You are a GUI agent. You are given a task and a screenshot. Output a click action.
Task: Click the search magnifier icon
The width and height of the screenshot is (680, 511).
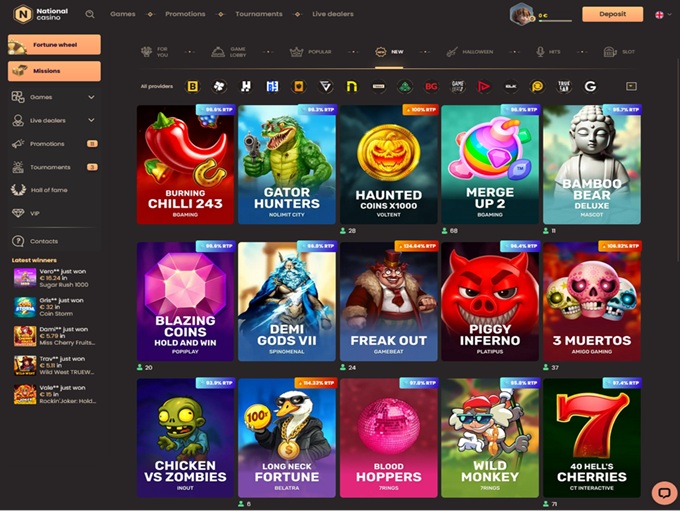[90, 14]
